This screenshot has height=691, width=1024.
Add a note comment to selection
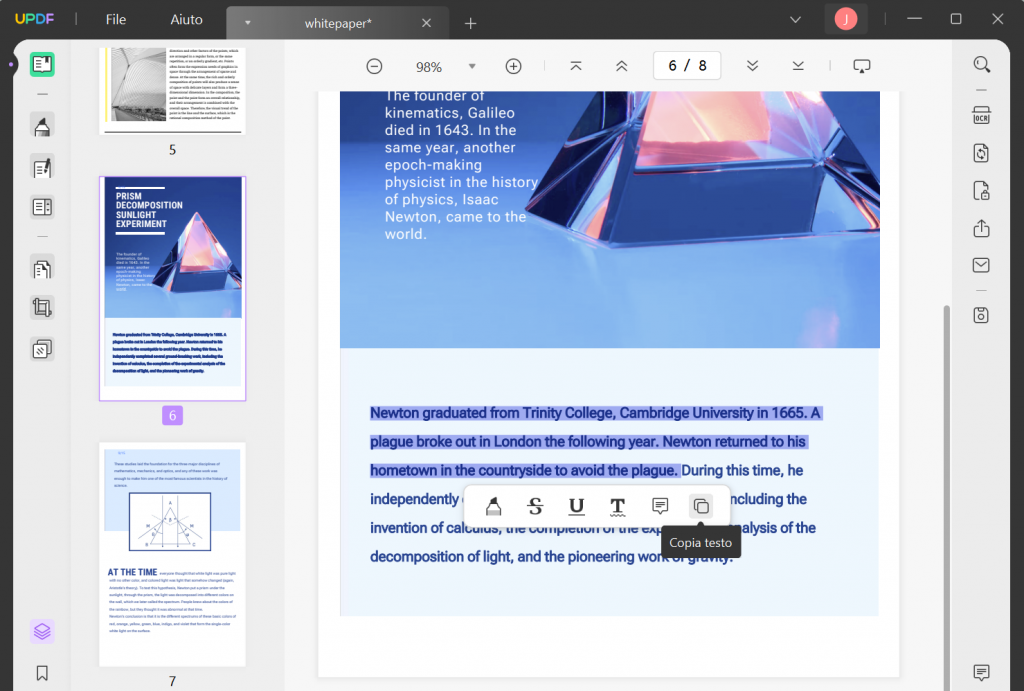pos(660,506)
